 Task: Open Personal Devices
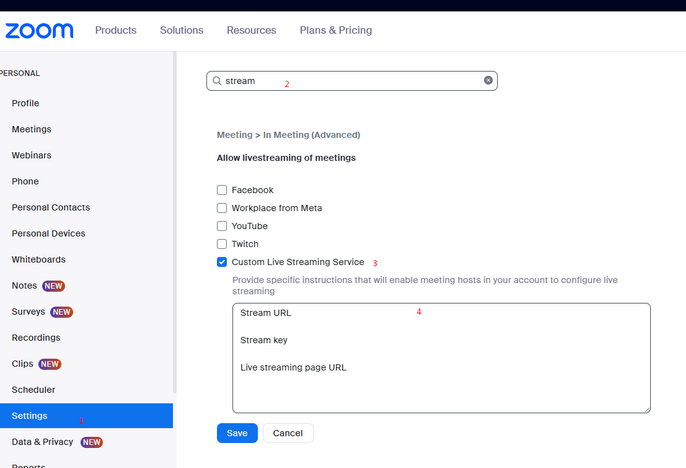pyautogui.click(x=49, y=234)
